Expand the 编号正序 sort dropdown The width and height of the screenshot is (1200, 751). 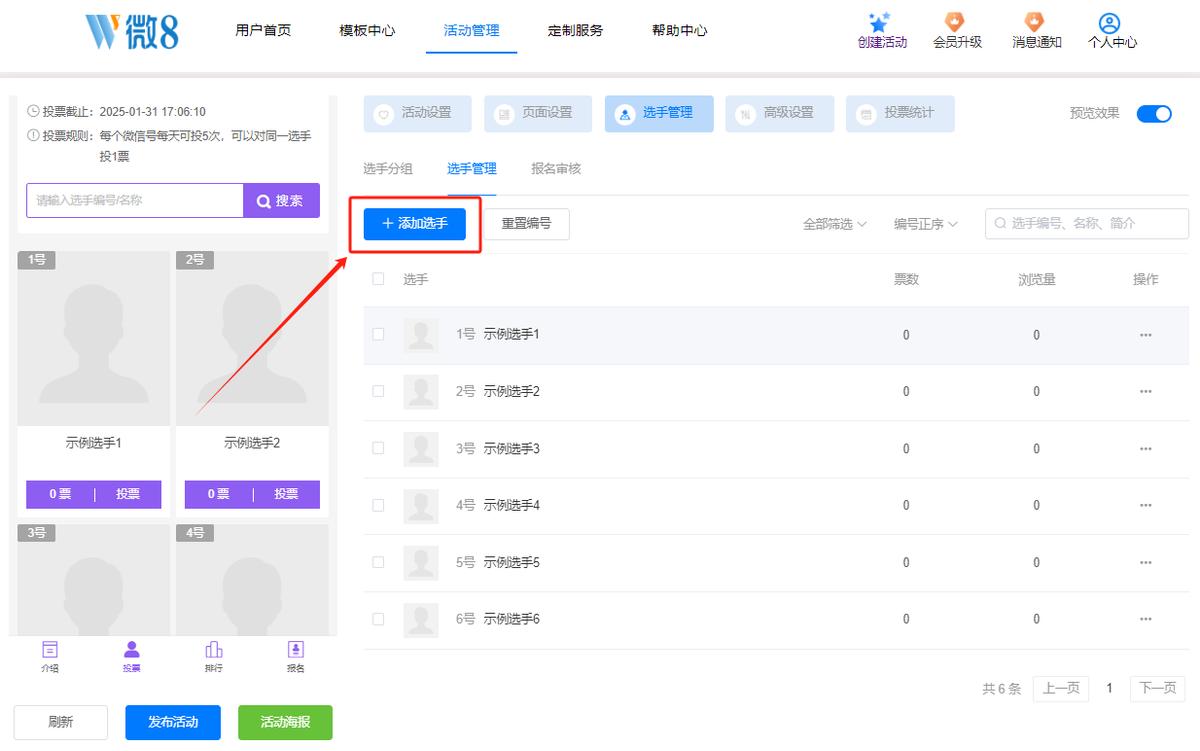coord(926,224)
